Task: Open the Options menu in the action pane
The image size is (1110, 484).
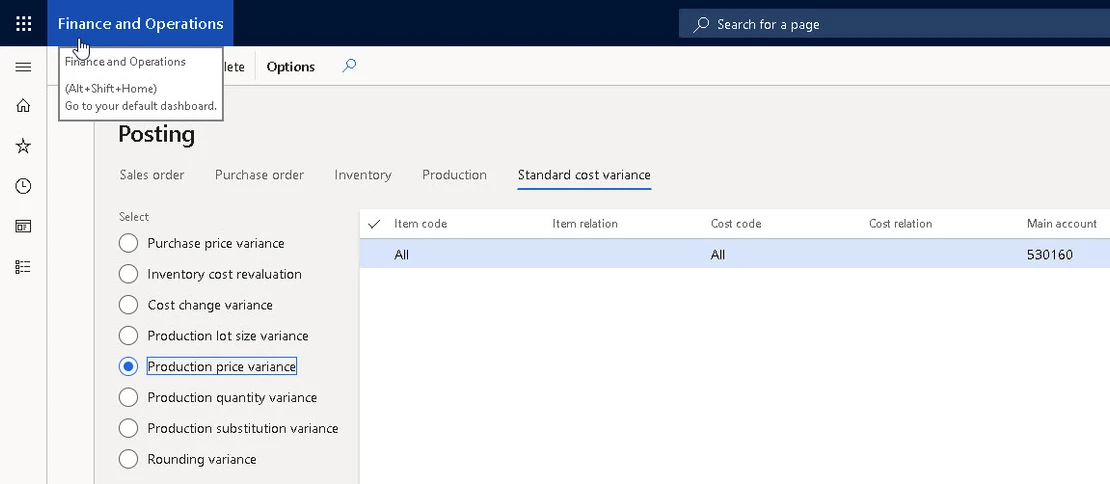Action: [x=291, y=67]
